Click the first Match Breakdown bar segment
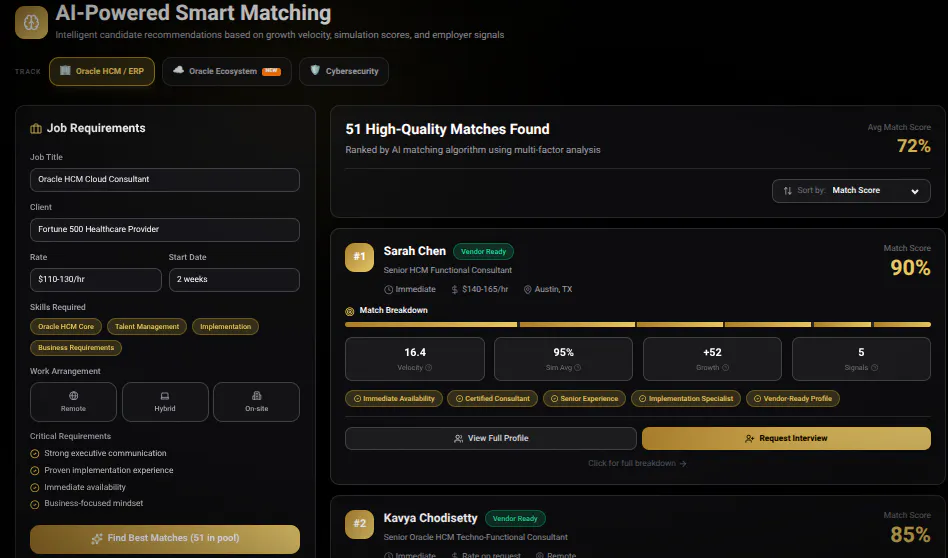The image size is (948, 558). (x=430, y=325)
